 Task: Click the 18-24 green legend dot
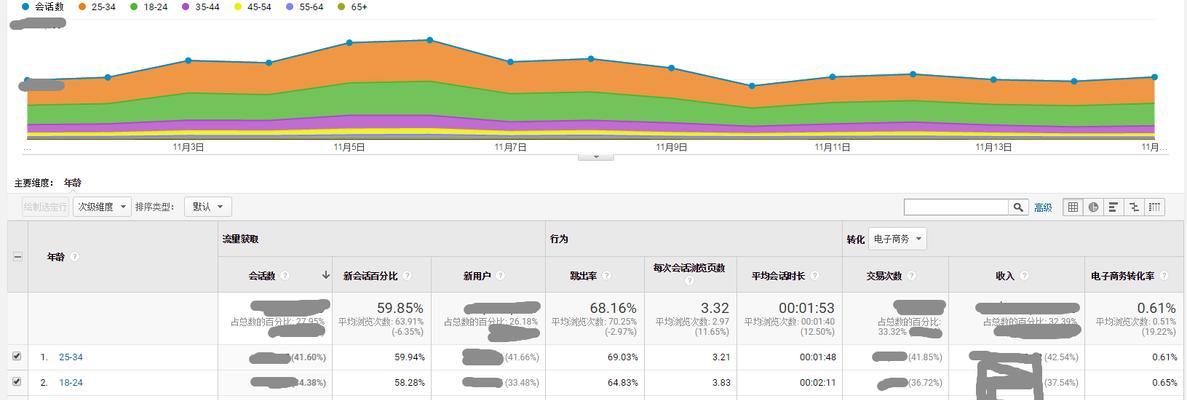click(134, 7)
